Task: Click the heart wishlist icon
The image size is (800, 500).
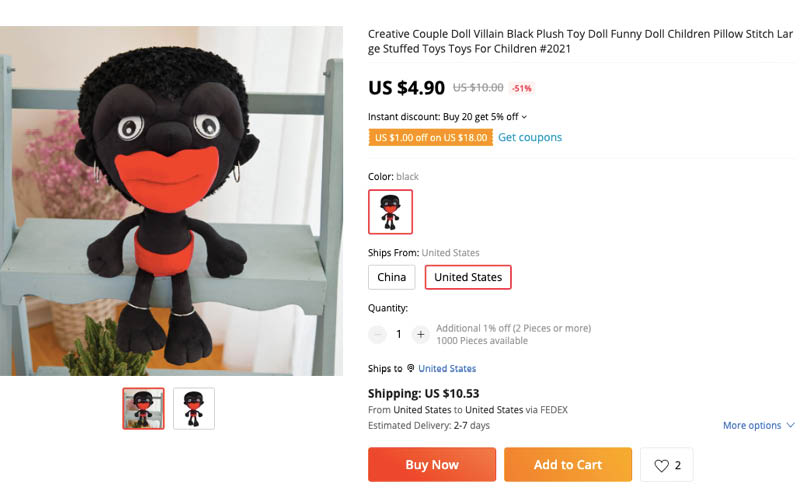Action: (661, 465)
